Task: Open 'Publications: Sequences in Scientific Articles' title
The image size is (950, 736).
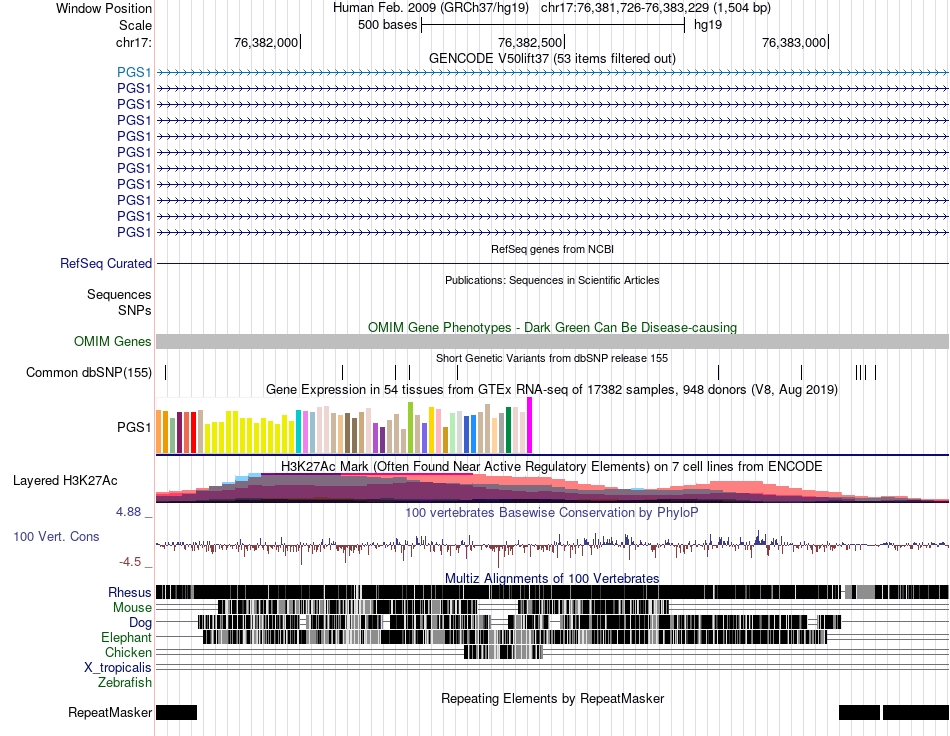Action: point(552,280)
